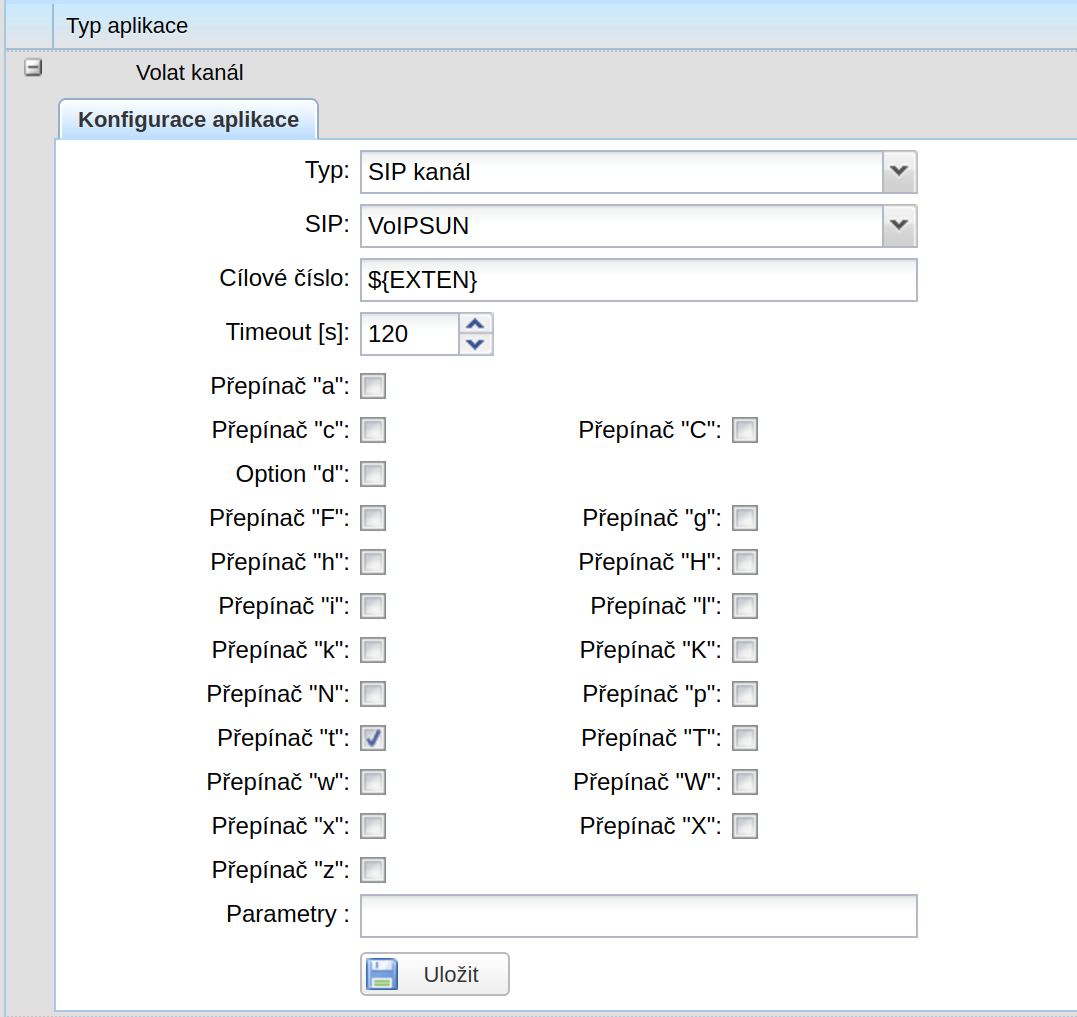
Task: Select Přepínač "K" uppercase checkbox
Action: pyautogui.click(x=745, y=650)
